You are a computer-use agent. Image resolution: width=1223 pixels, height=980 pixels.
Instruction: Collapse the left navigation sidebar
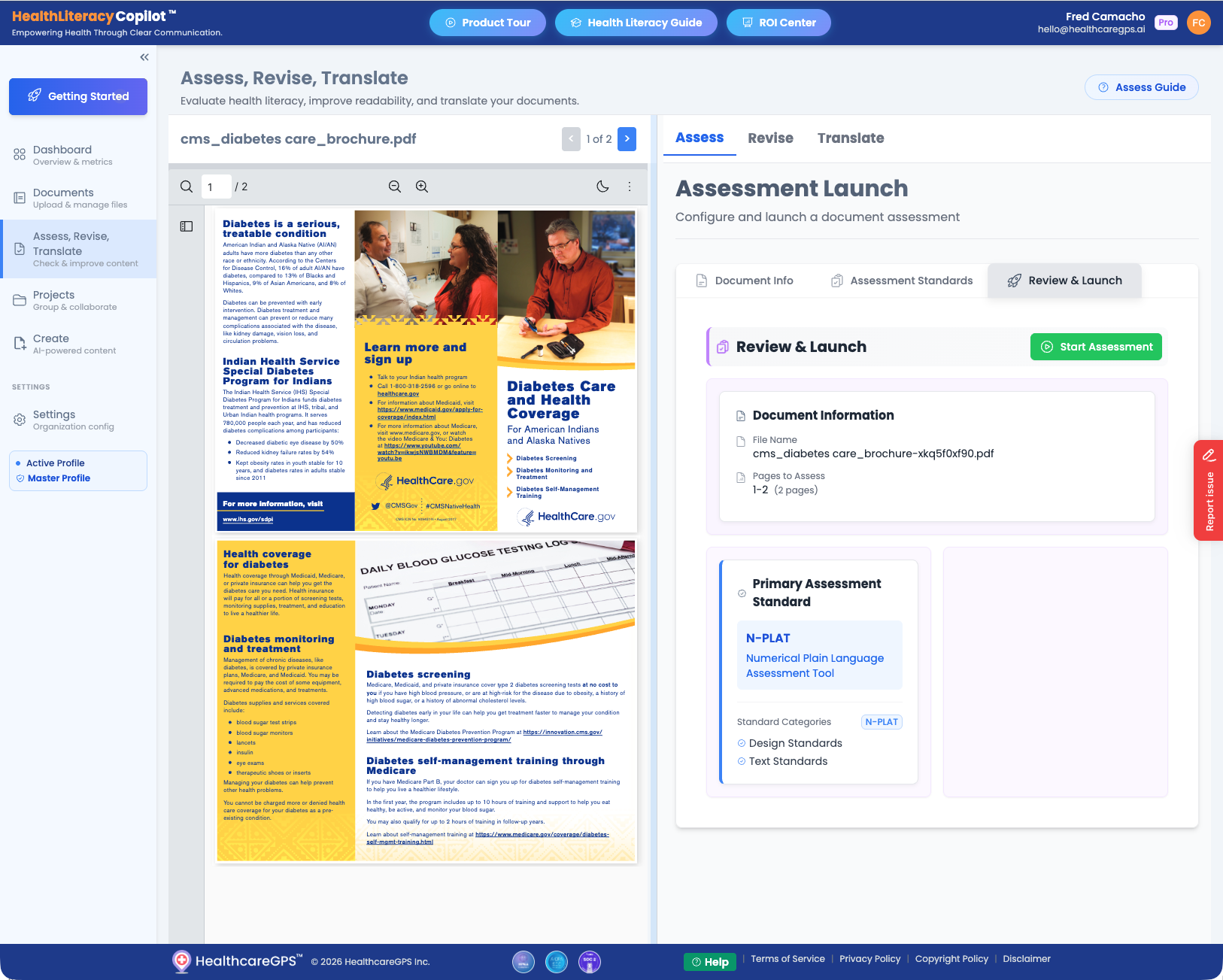click(144, 56)
